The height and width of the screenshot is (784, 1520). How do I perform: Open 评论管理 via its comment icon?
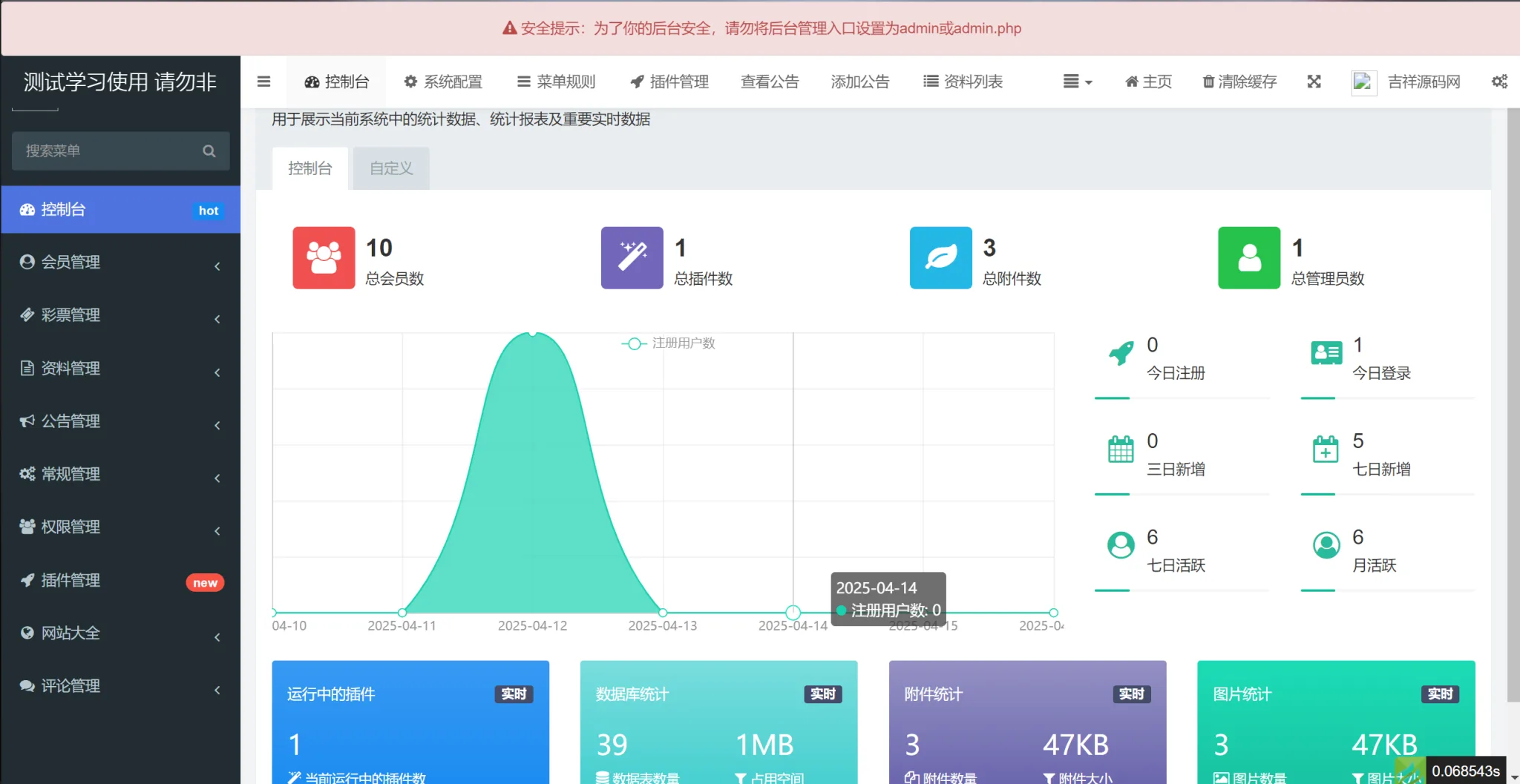tap(27, 685)
